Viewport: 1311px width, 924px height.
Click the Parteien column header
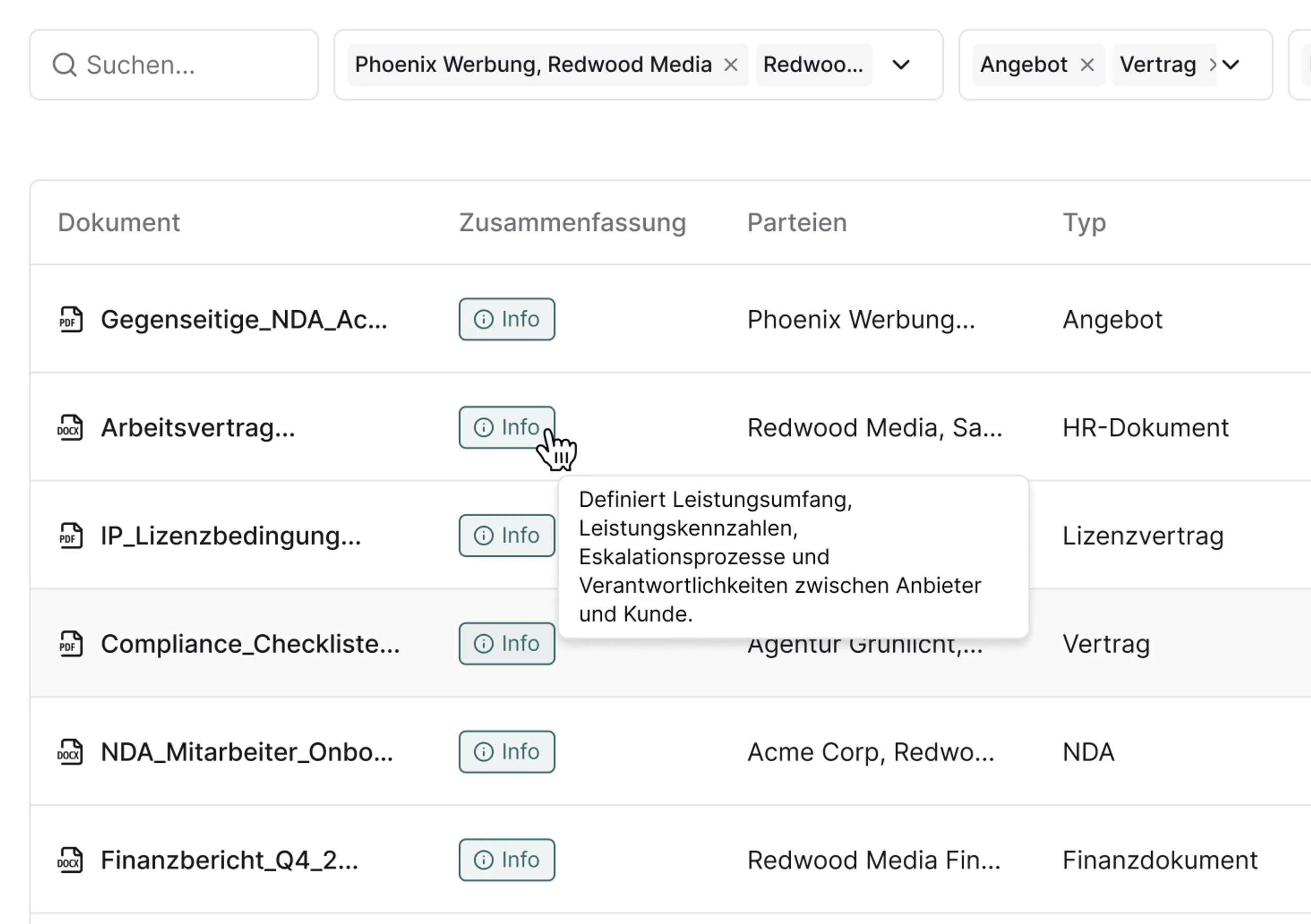click(796, 223)
